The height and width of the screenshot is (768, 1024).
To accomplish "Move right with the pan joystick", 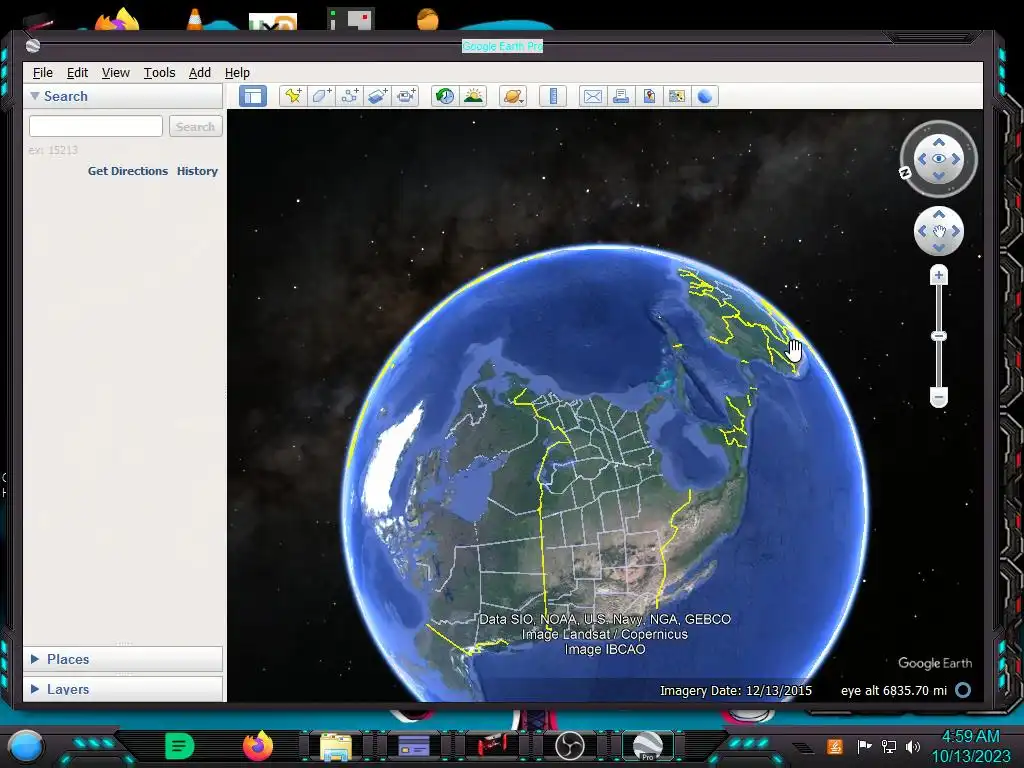I will 956,231.
